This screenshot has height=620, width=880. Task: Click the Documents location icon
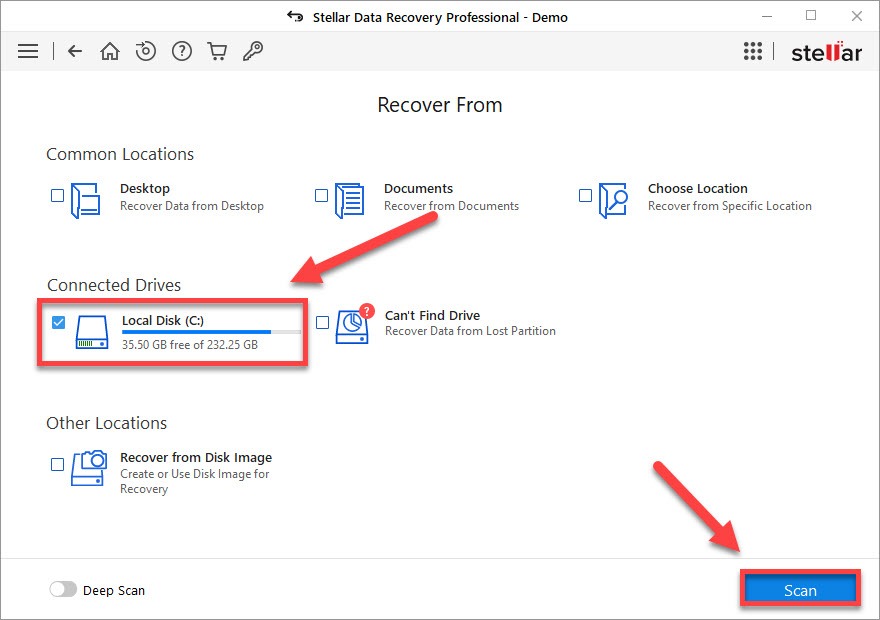(x=350, y=200)
